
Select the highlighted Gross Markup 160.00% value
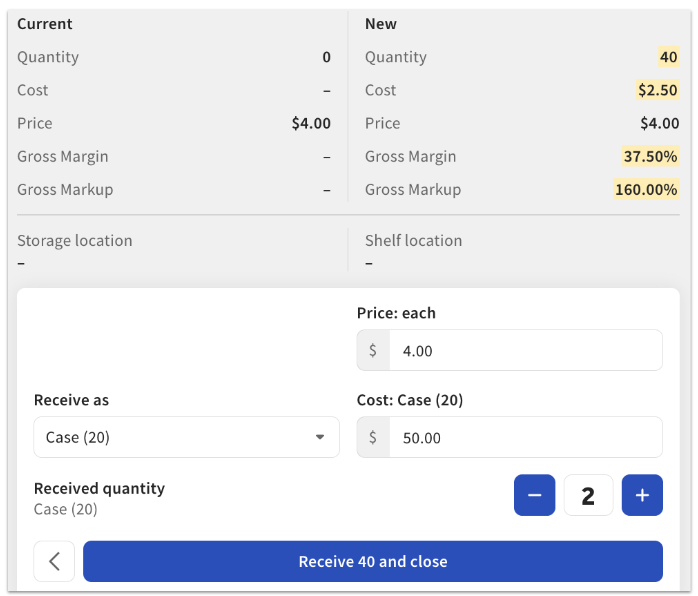(646, 189)
